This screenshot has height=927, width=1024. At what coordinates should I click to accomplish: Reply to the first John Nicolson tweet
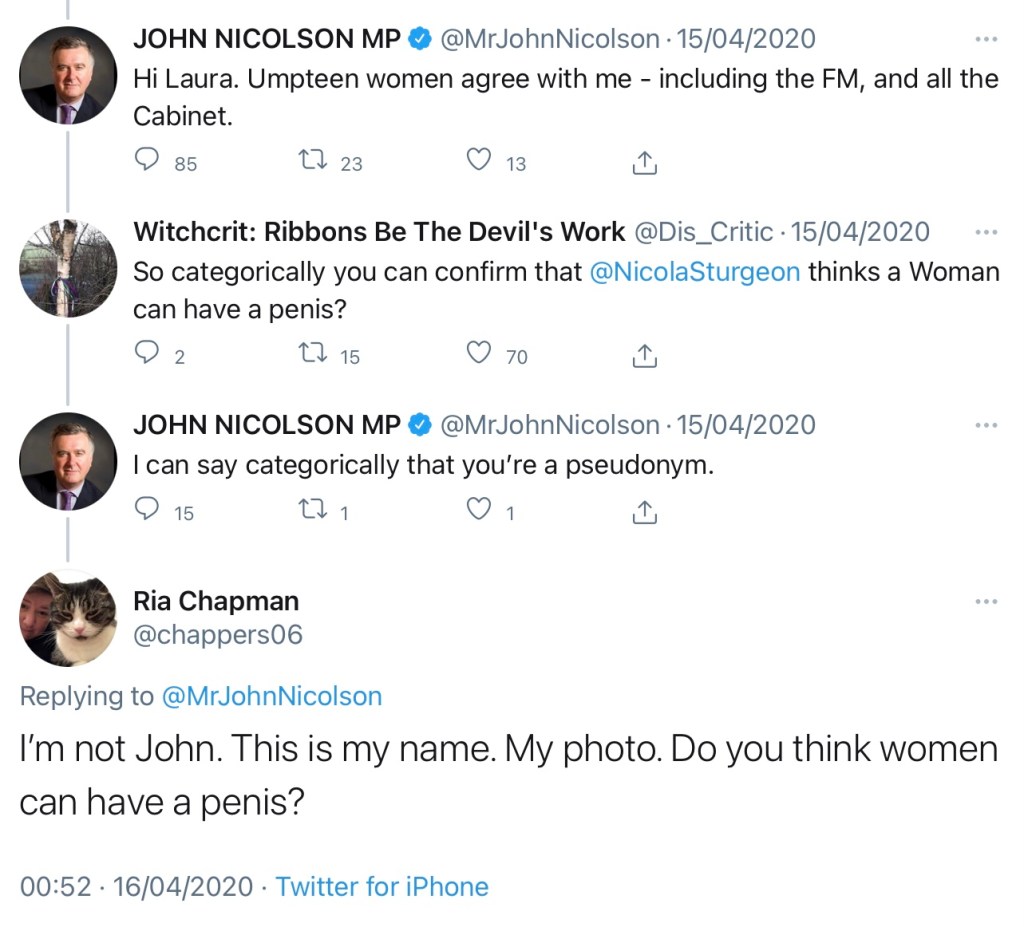tap(147, 161)
